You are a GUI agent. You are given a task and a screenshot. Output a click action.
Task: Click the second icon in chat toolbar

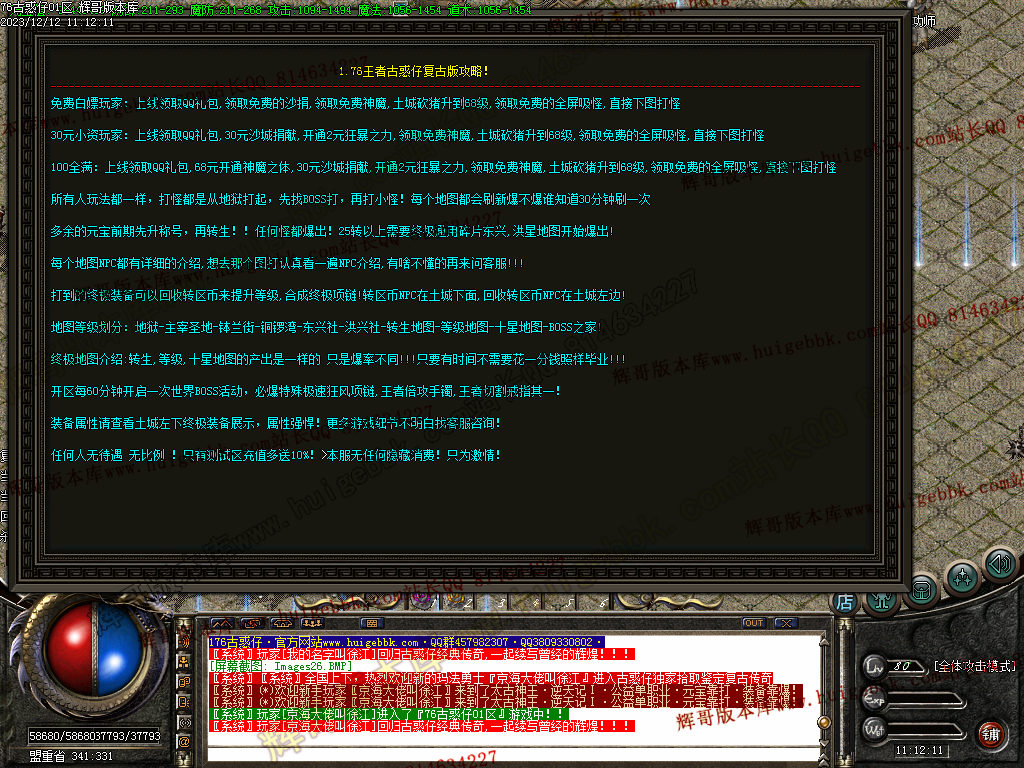click(x=251, y=623)
